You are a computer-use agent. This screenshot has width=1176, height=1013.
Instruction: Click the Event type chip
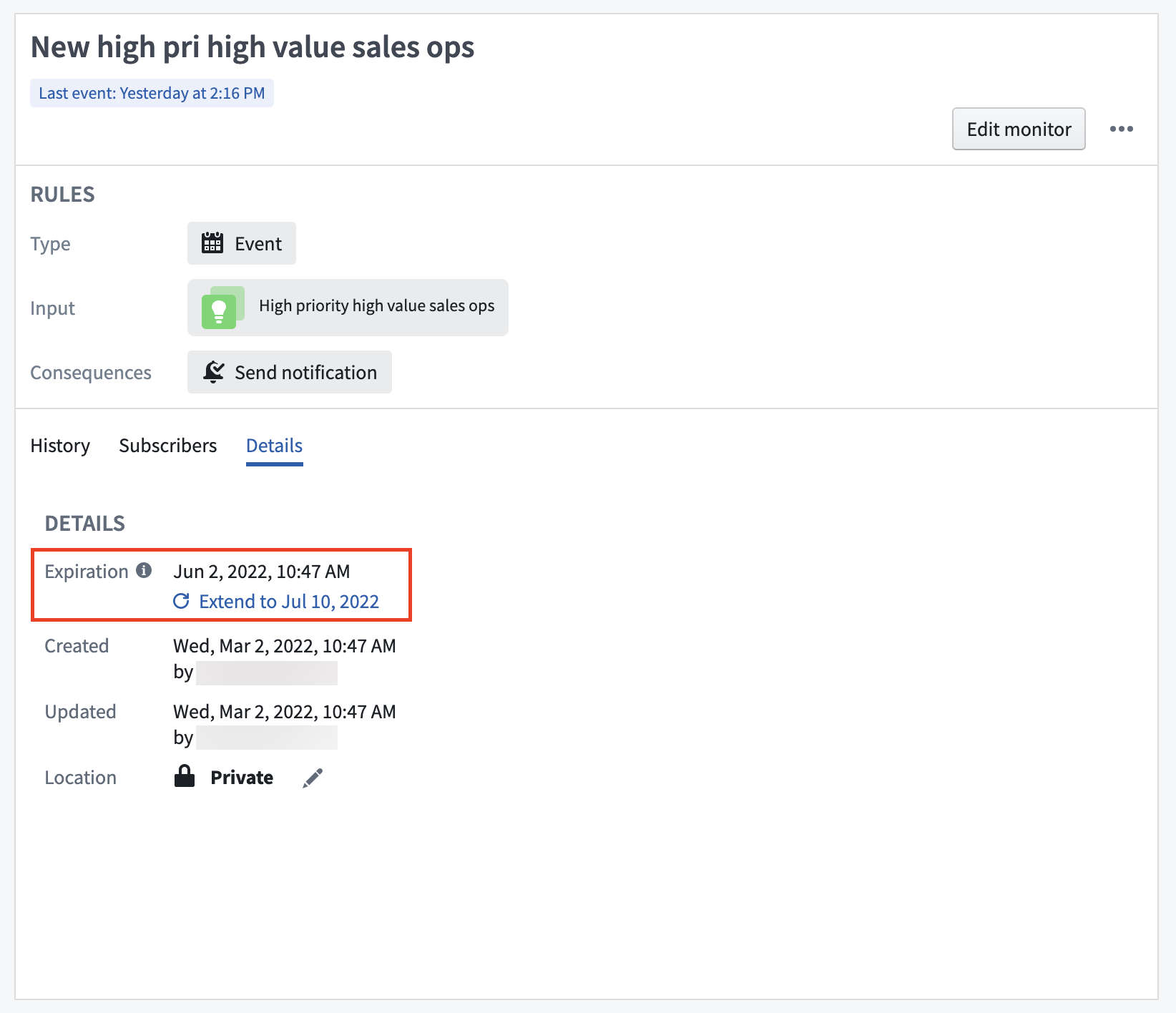click(x=242, y=243)
